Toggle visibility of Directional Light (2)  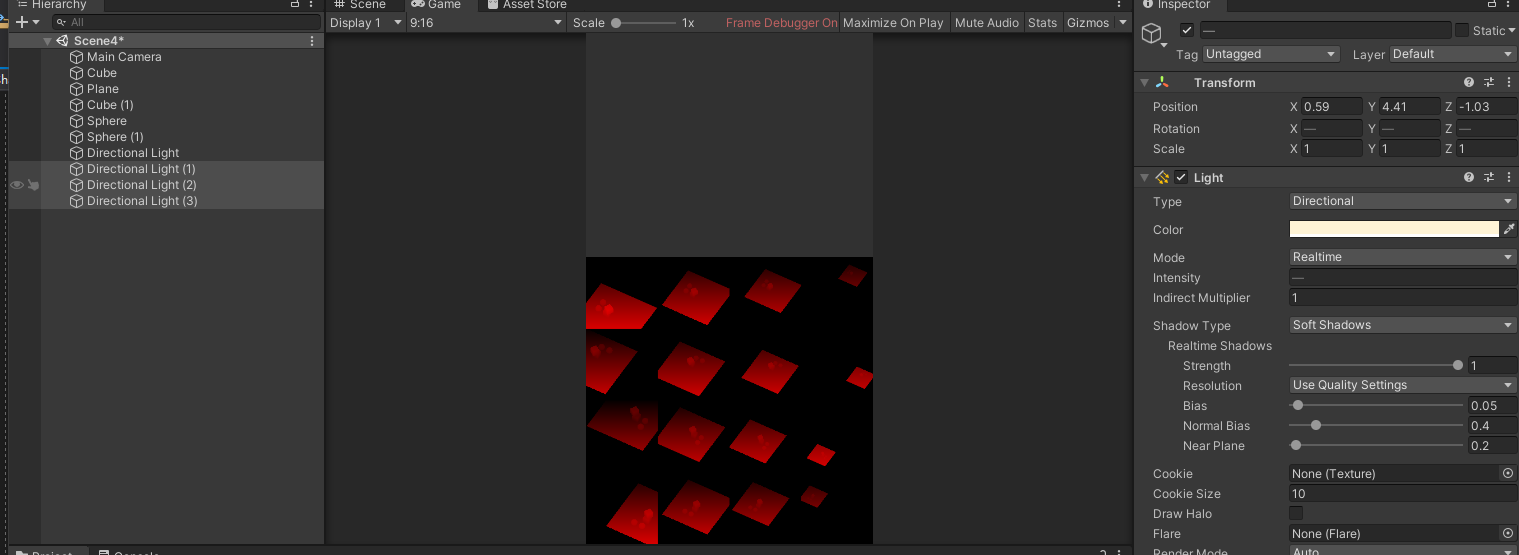[x=16, y=185]
